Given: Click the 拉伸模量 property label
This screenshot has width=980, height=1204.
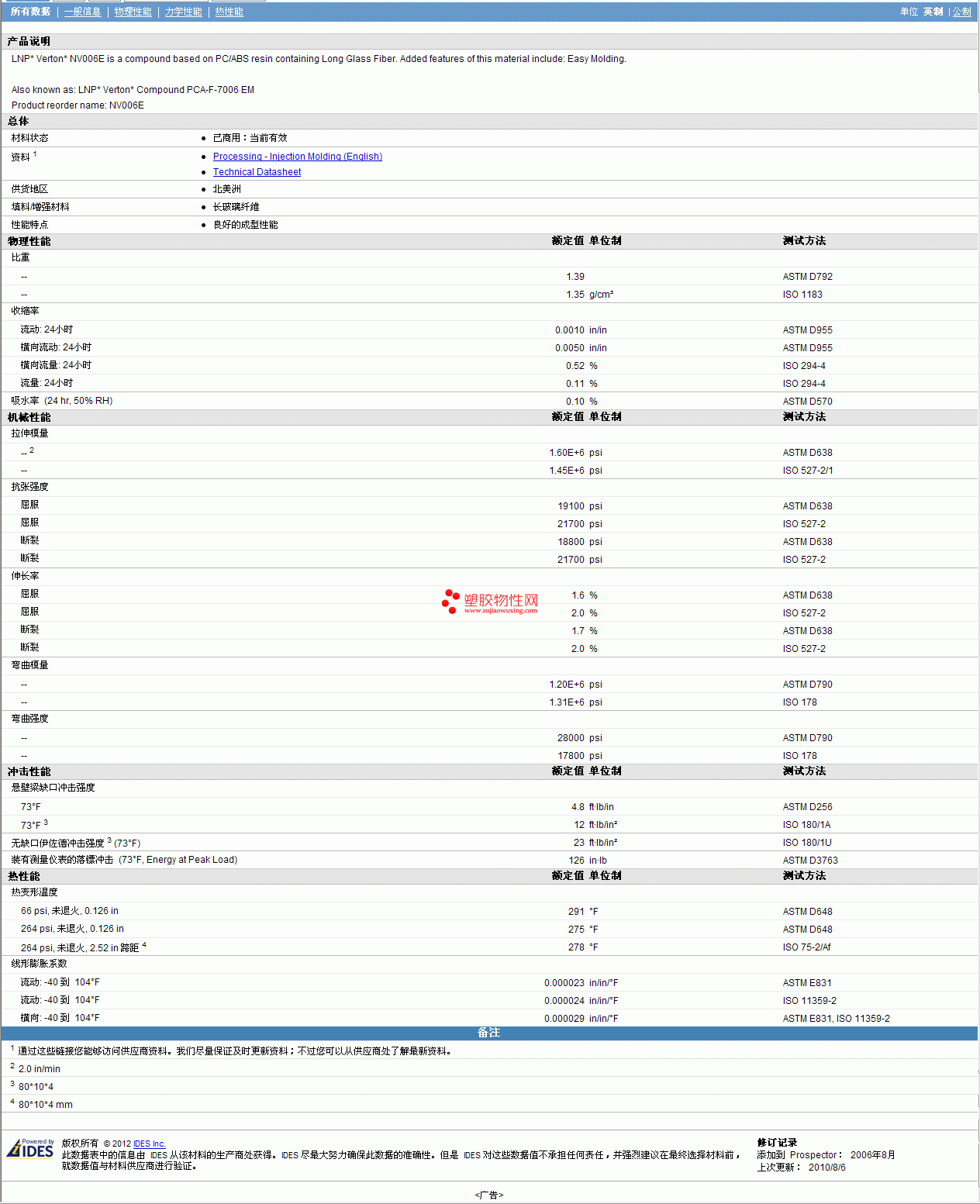Looking at the screenshot, I should click(29, 433).
